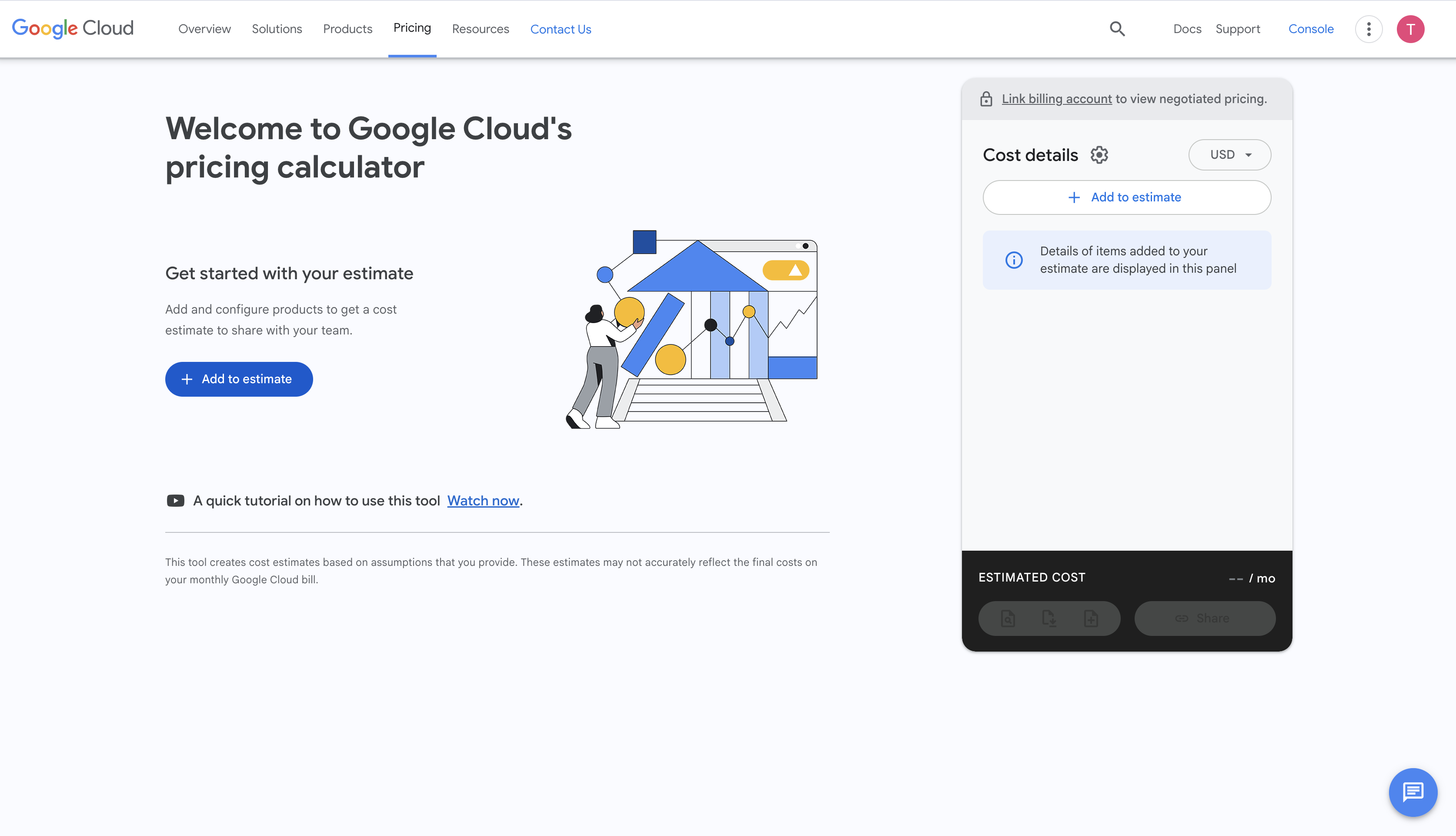Screen dimensions: 1456x836
Task: Open the Resources menu item
Action: click(481, 29)
